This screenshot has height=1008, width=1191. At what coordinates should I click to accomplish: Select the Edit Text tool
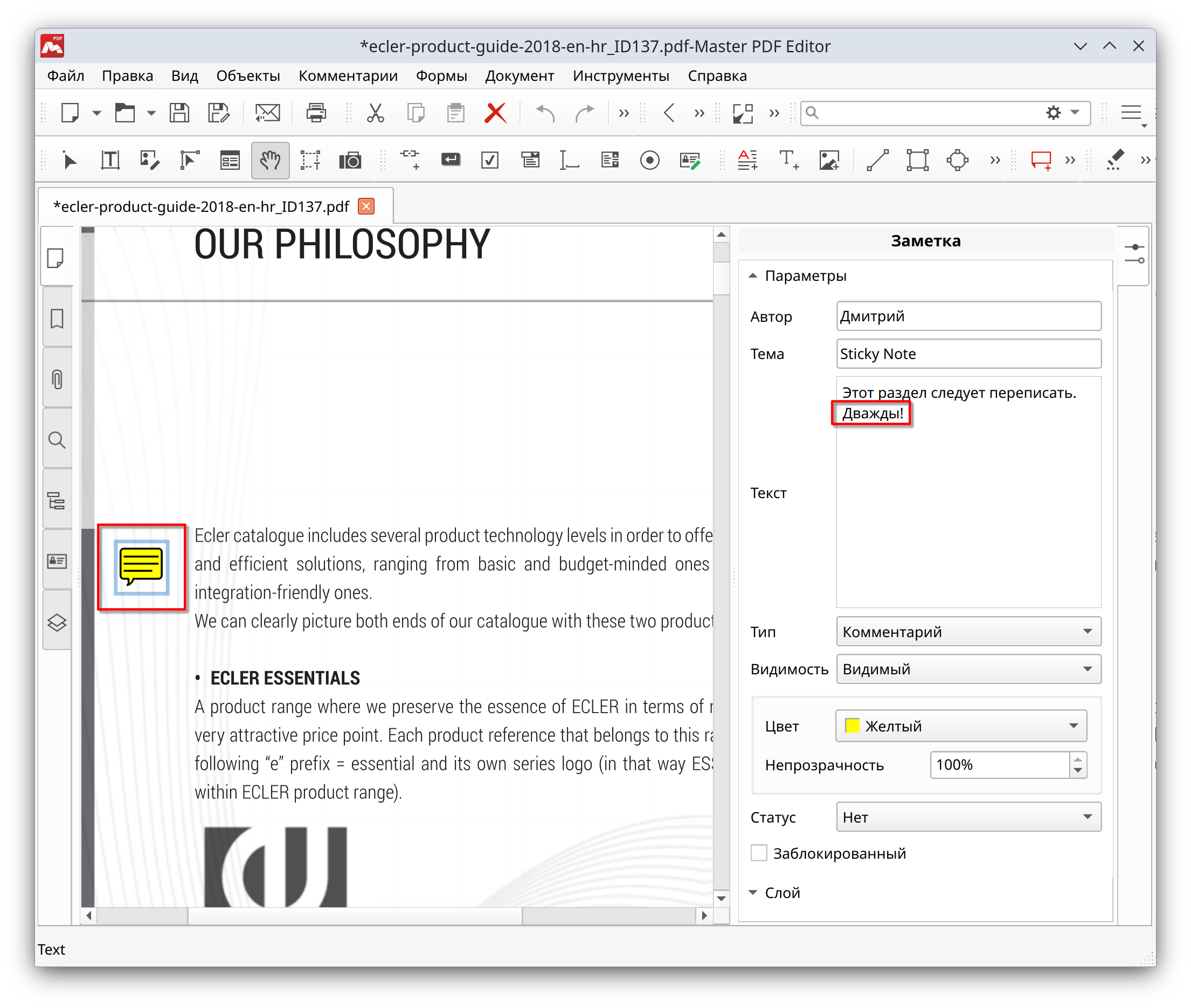pos(110,161)
